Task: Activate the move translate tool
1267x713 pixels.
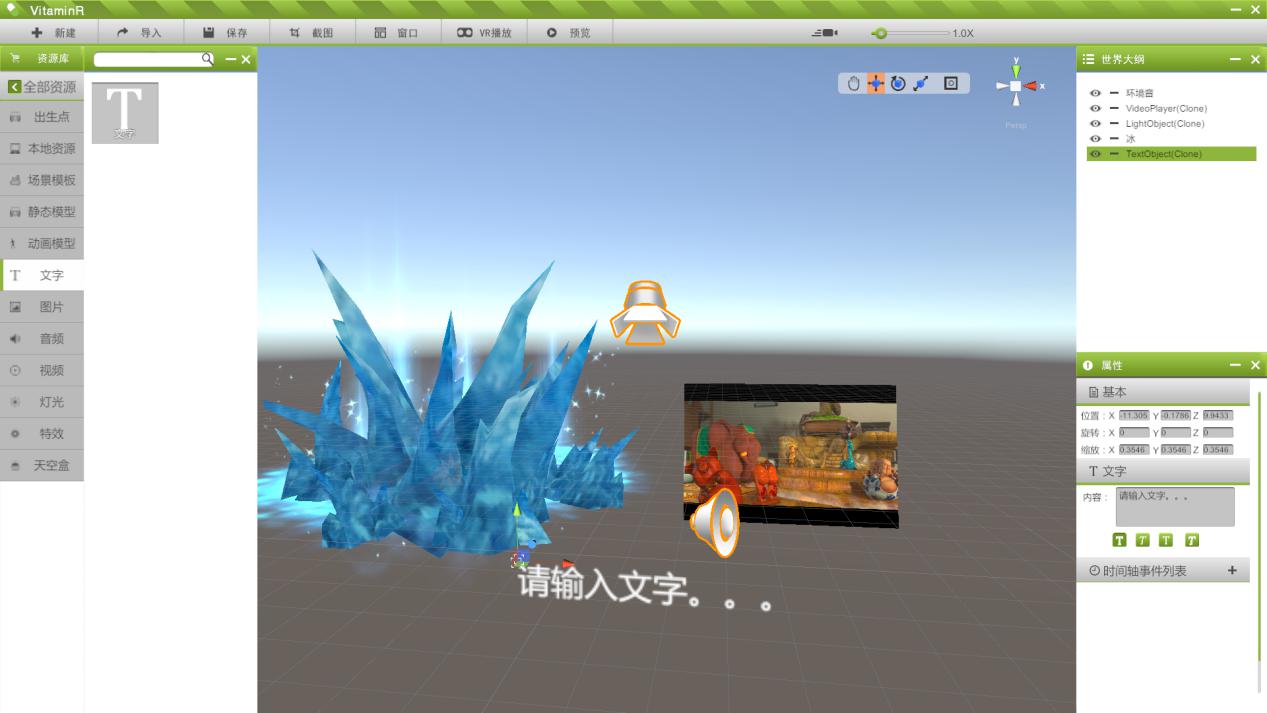Action: pyautogui.click(x=876, y=84)
